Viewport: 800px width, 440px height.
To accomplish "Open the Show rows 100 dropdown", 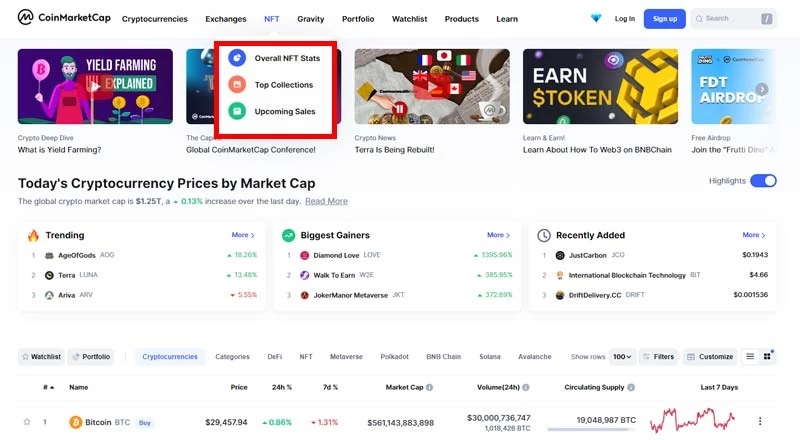I will (622, 356).
